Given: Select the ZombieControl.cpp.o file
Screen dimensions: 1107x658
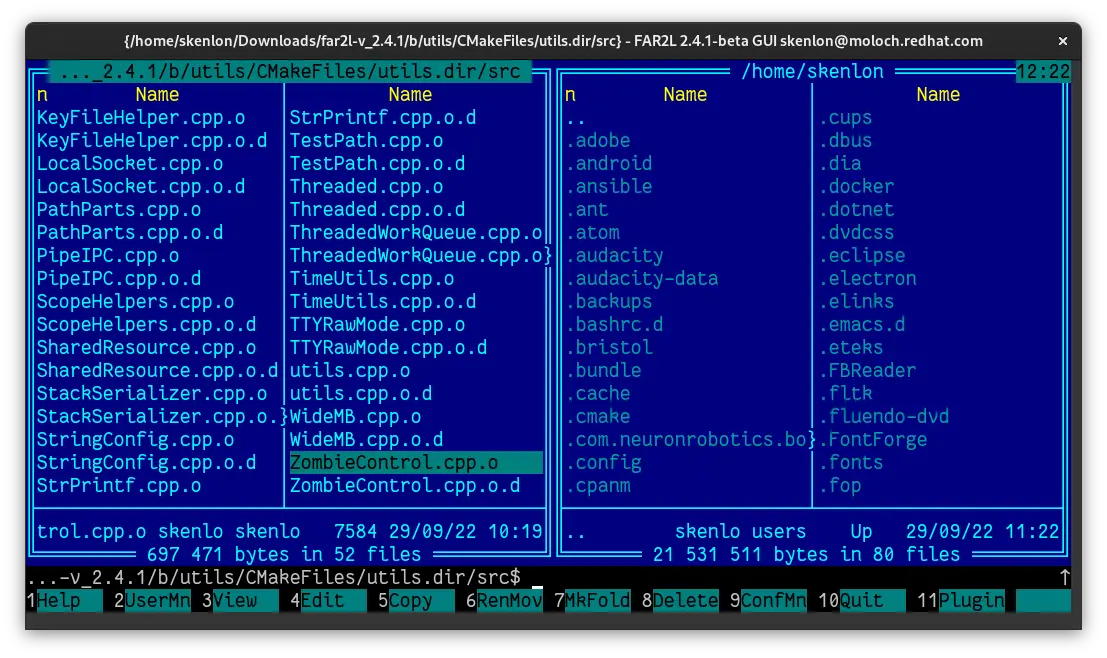Looking at the screenshot, I should coord(394,463).
